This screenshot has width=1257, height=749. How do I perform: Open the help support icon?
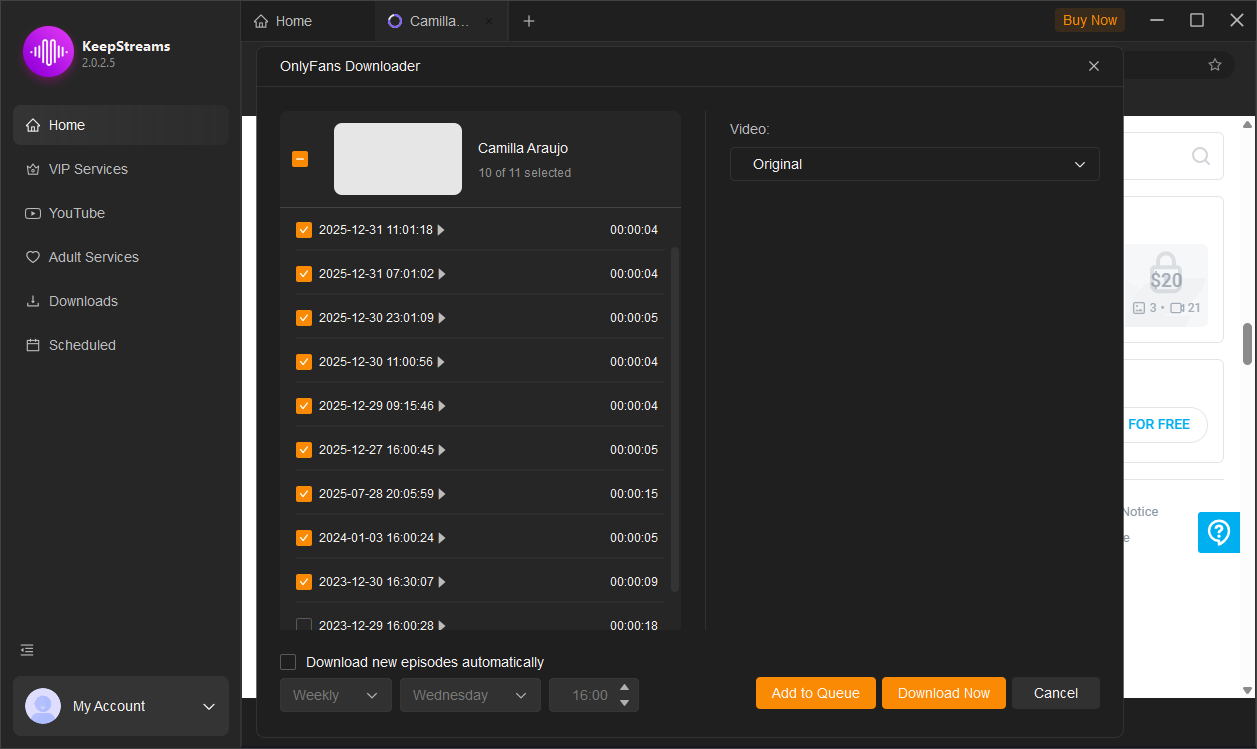(x=1219, y=532)
